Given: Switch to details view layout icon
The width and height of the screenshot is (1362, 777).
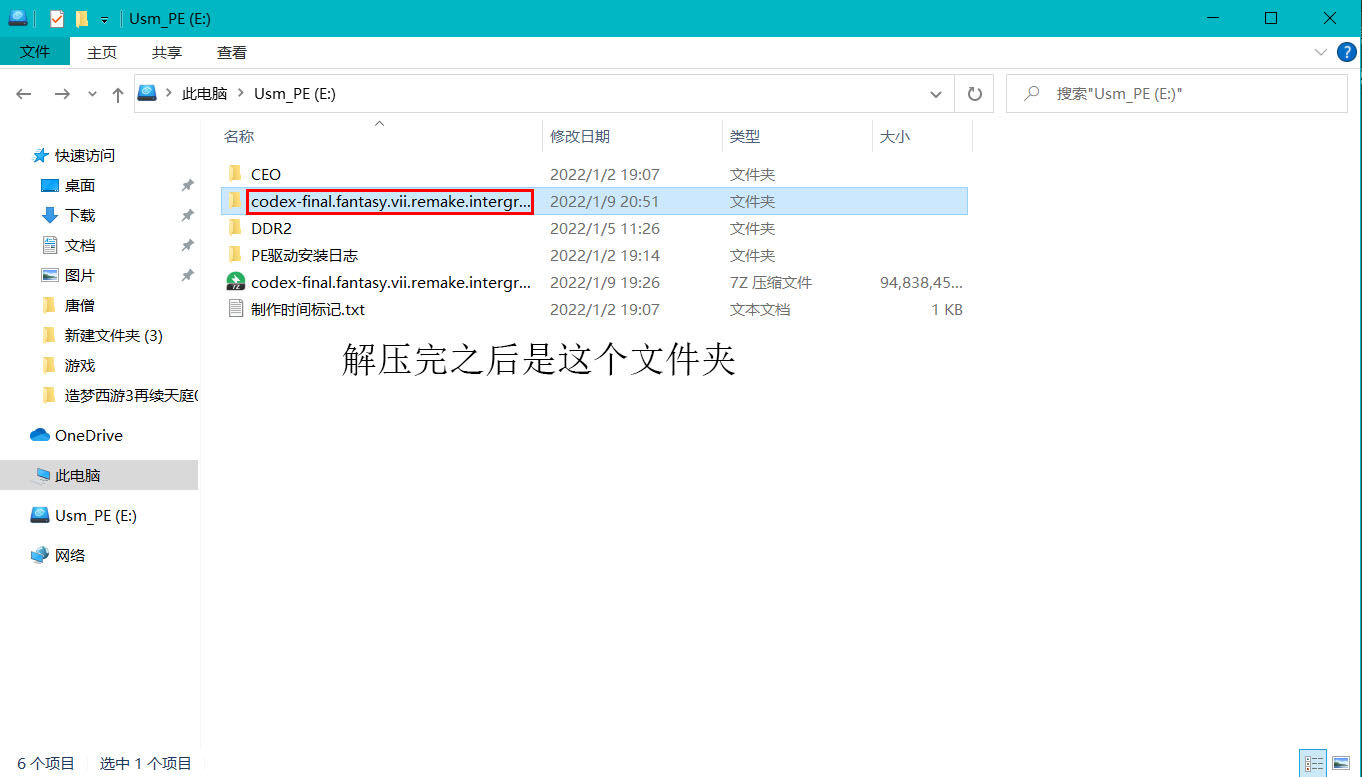Looking at the screenshot, I should (1312, 763).
